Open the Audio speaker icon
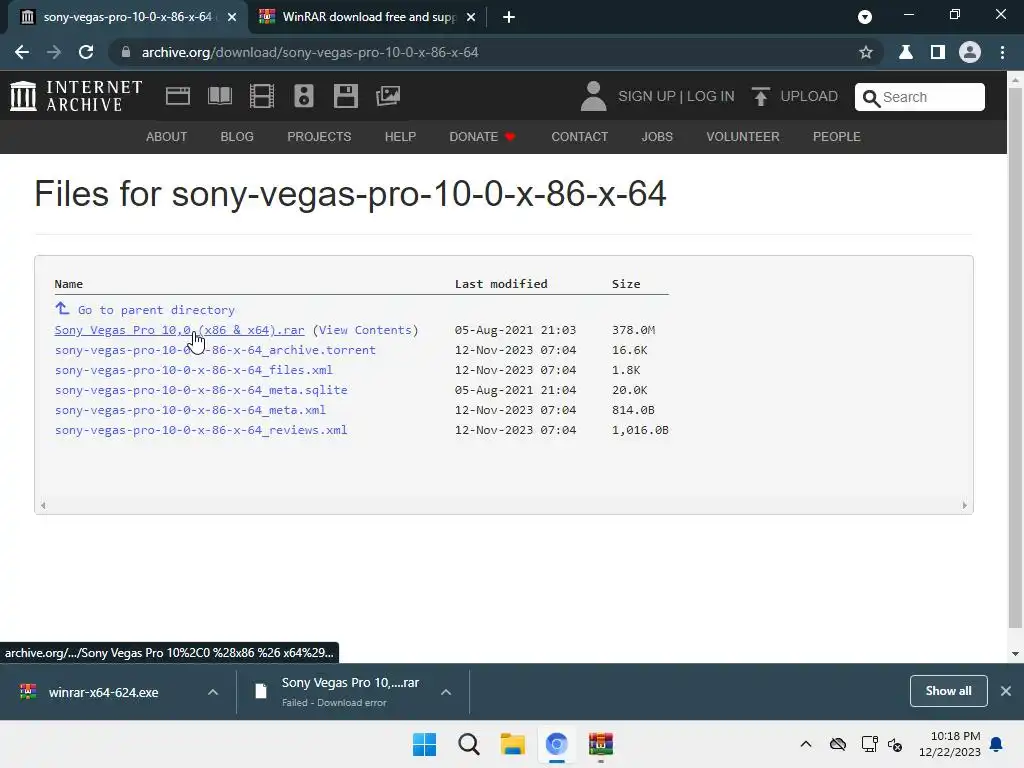This screenshot has height=768, width=1024. click(304, 96)
